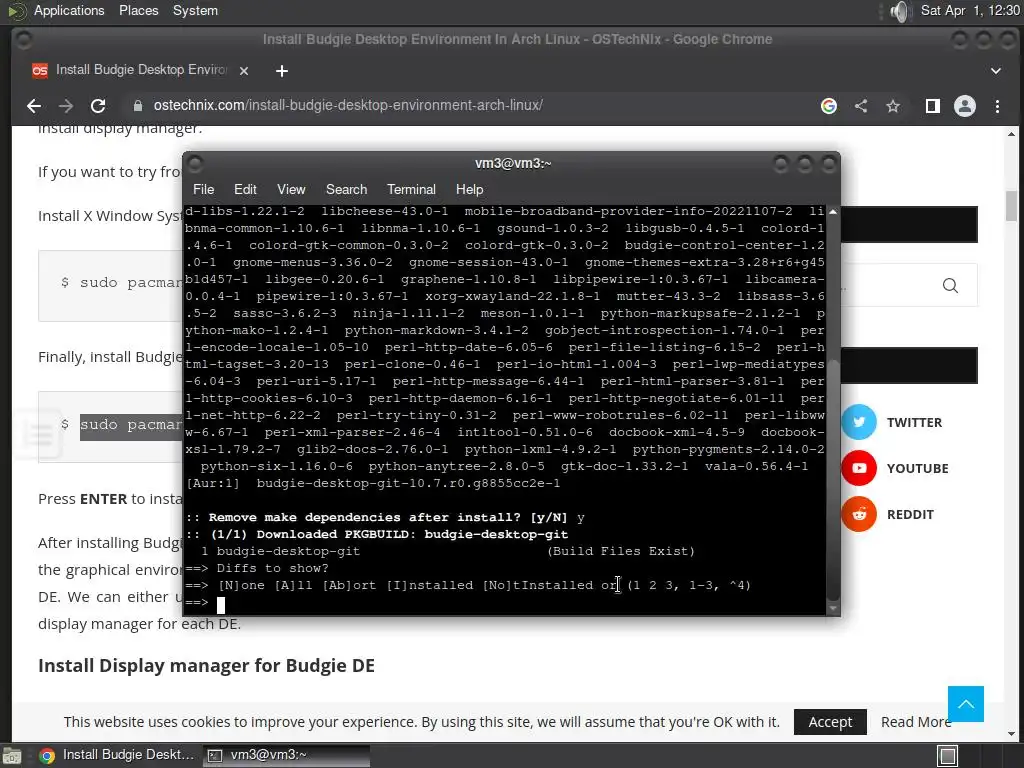Click the terminal window menu button

(195, 163)
